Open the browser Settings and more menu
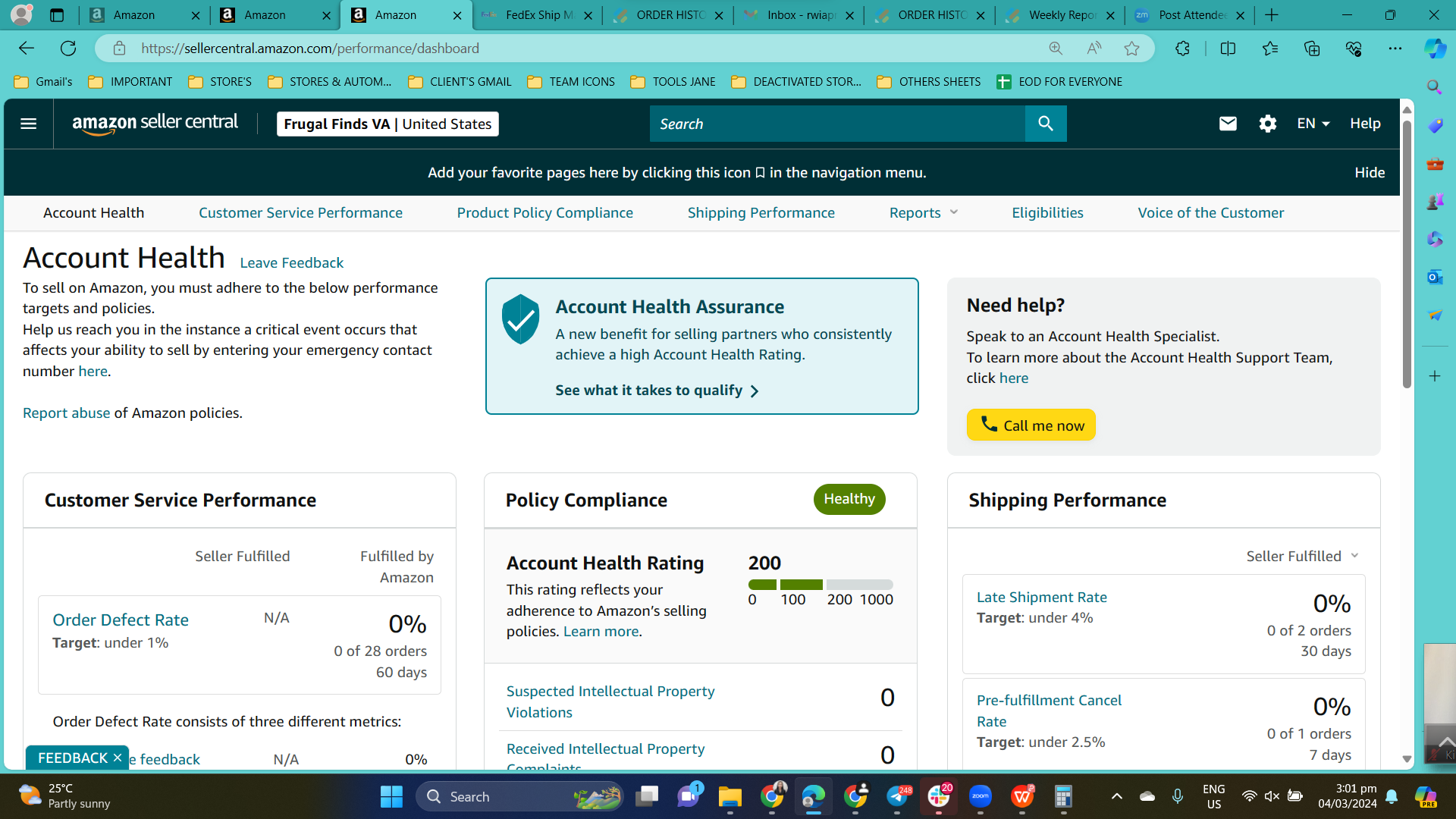This screenshot has width=1456, height=819. point(1395,49)
